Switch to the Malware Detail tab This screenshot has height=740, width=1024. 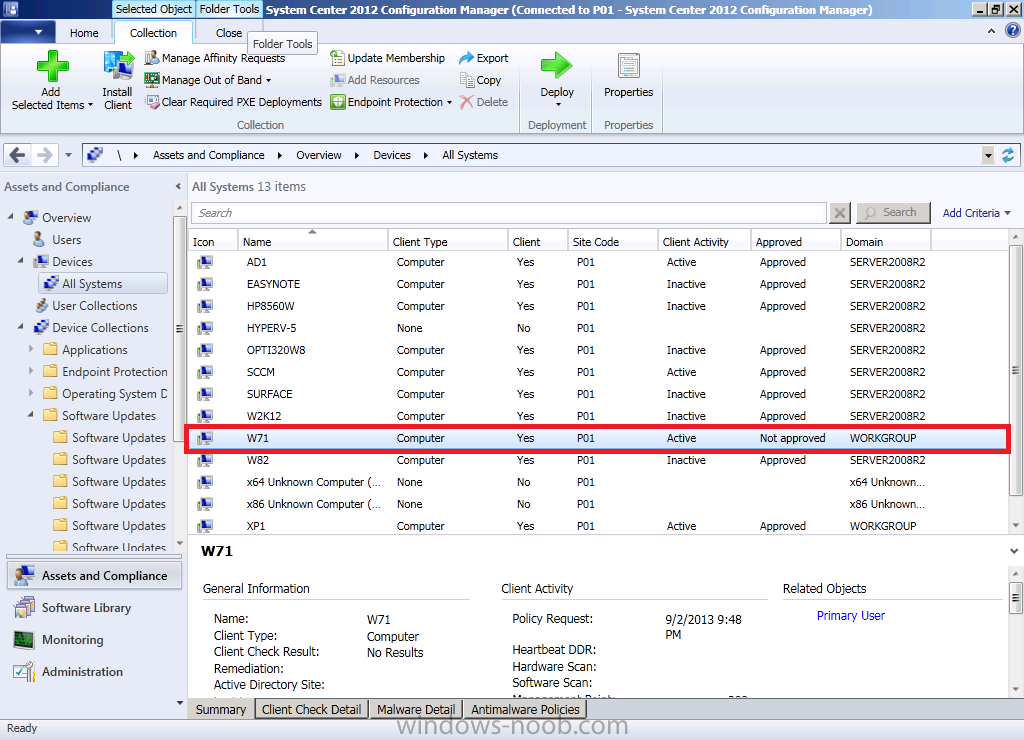(x=416, y=709)
